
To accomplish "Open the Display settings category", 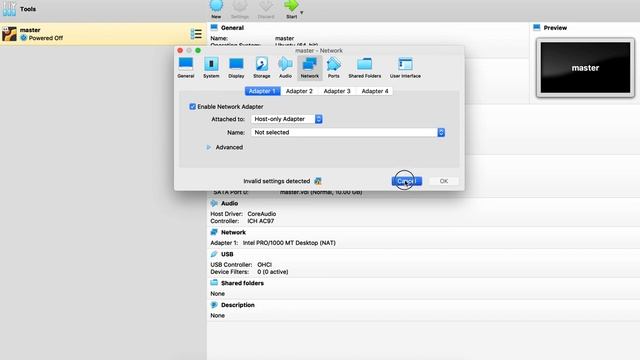I will click(x=236, y=68).
